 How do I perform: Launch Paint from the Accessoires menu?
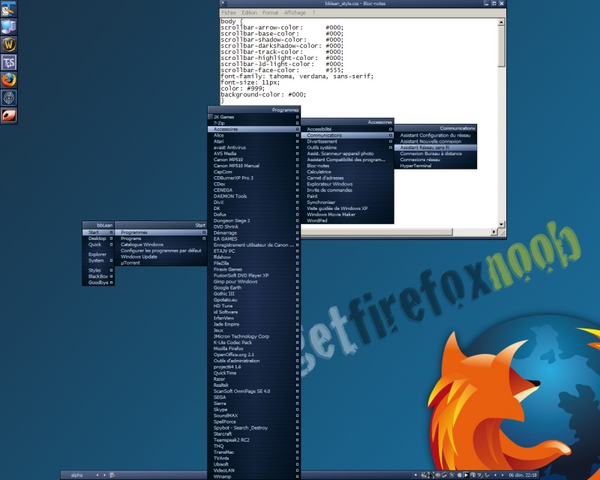point(347,196)
